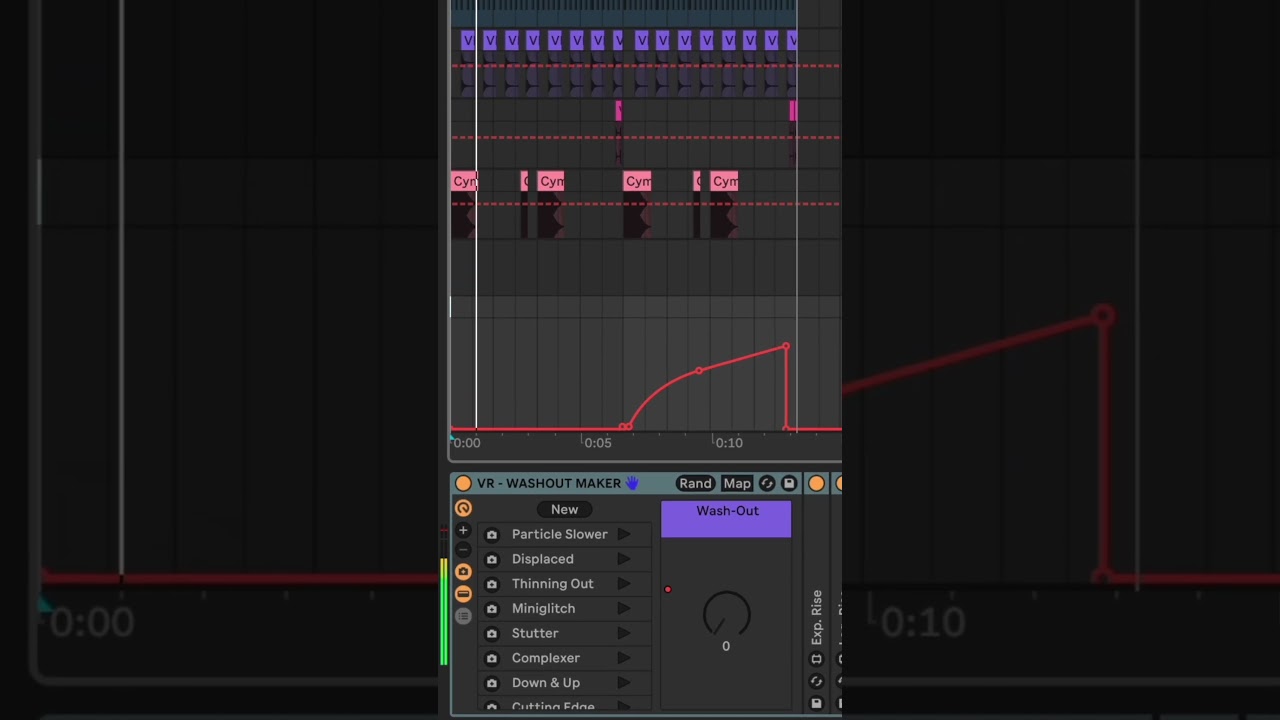Click the Exp. Rise show/hide macro icon
Viewport: 1280px width, 720px height.
tap(816, 660)
